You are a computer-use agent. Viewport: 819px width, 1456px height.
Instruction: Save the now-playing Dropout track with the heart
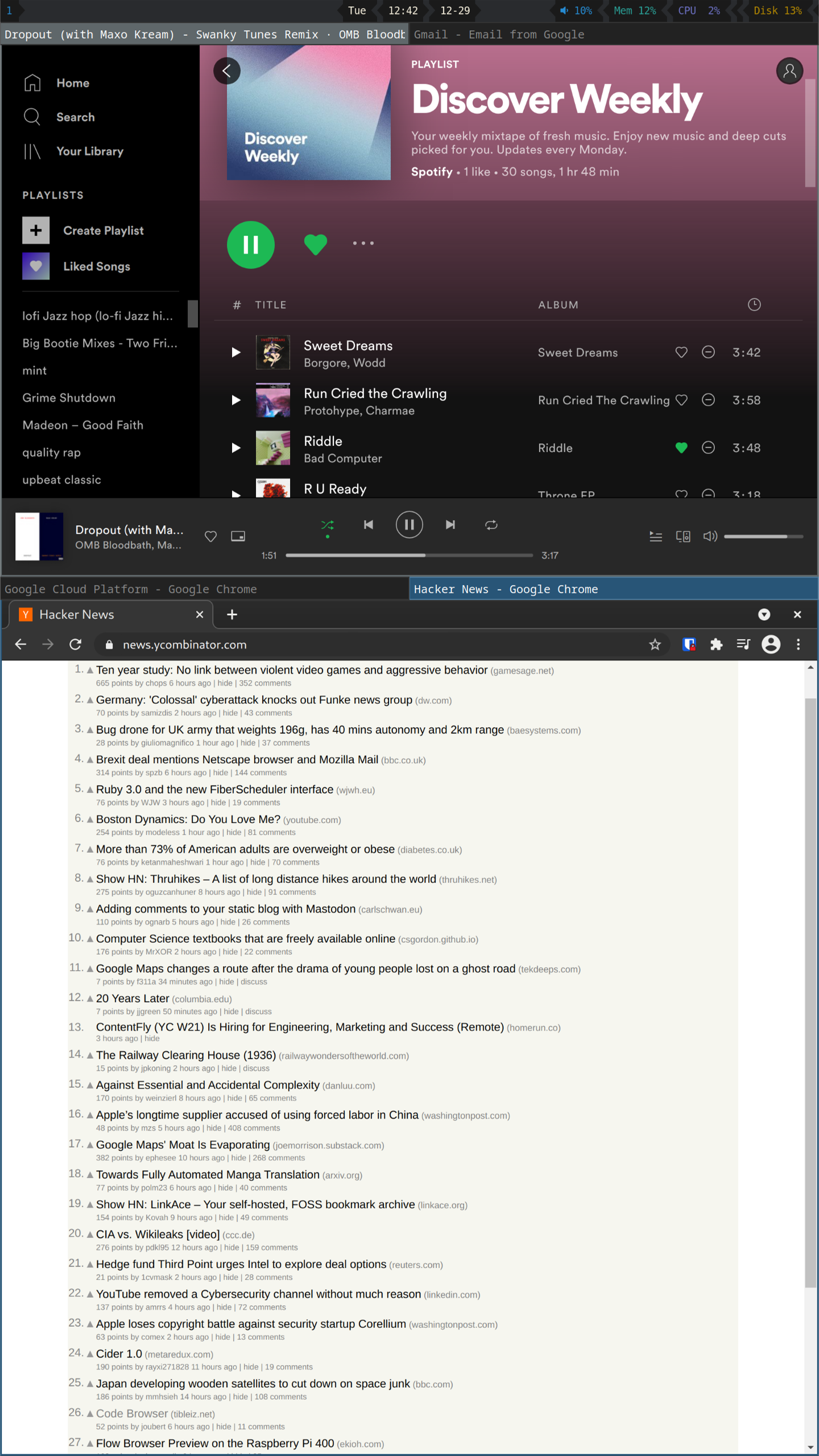click(210, 537)
